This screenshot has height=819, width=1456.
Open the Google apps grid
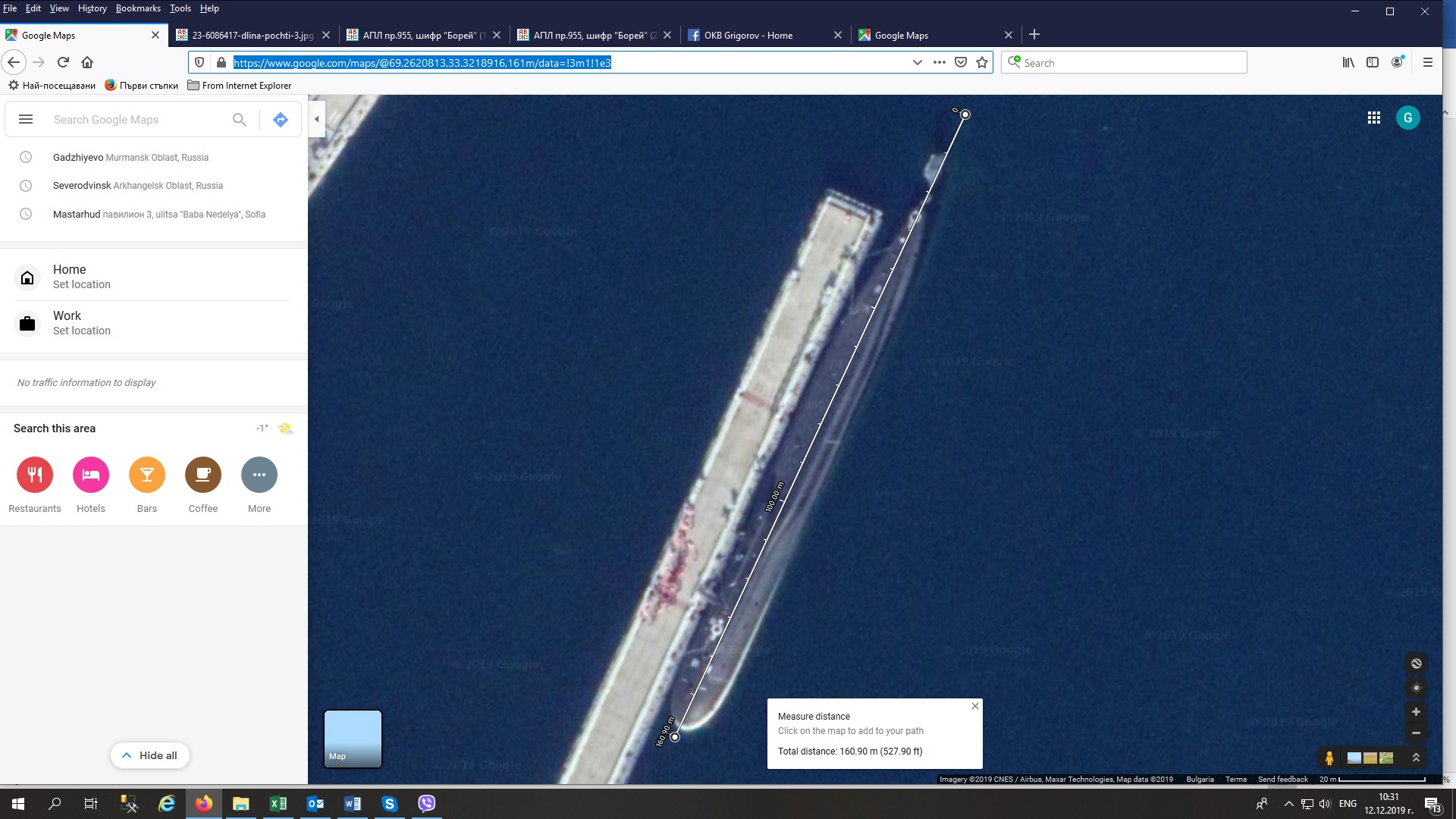pyautogui.click(x=1373, y=118)
